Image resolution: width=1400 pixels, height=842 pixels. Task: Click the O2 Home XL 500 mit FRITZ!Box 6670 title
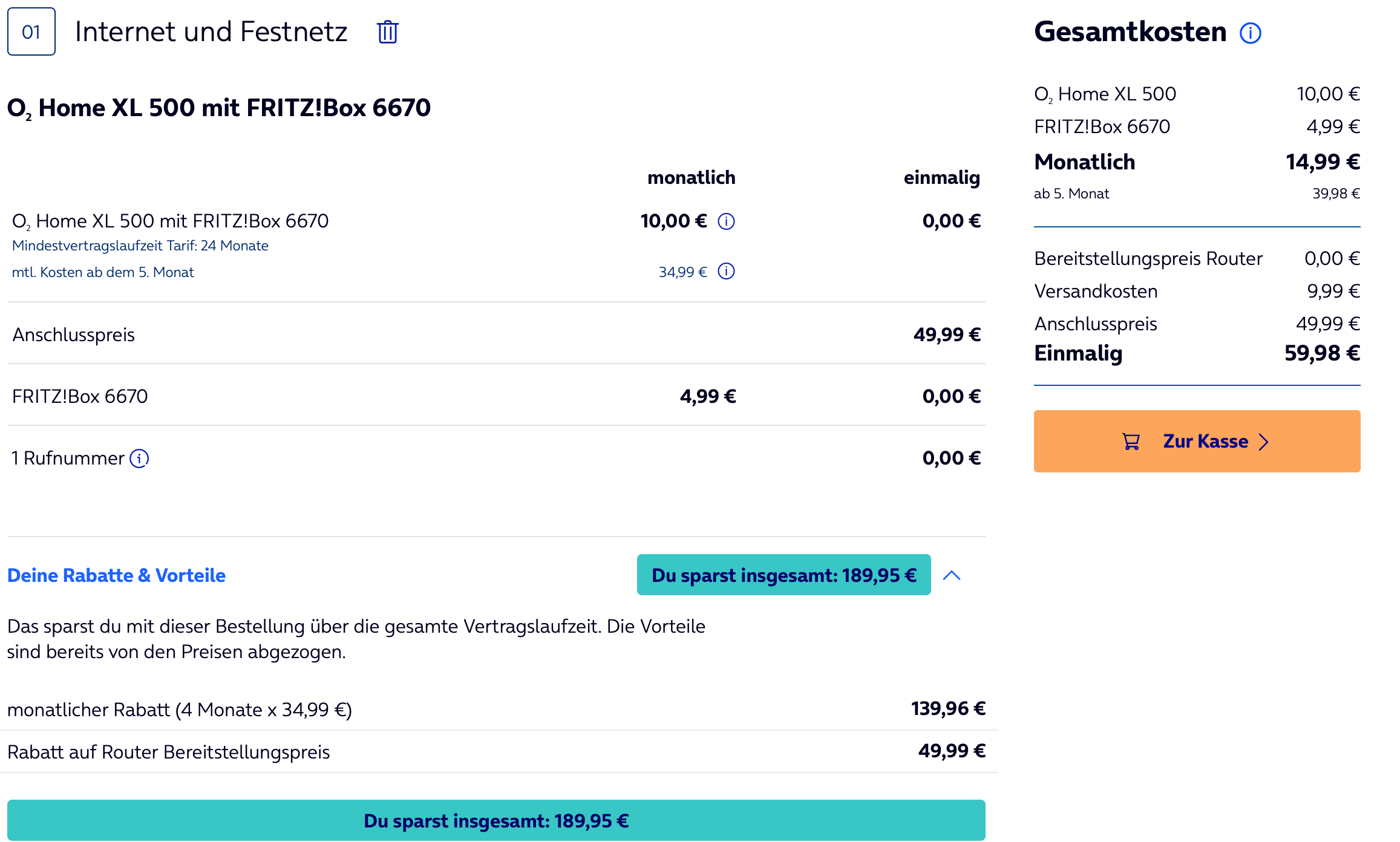coord(219,108)
